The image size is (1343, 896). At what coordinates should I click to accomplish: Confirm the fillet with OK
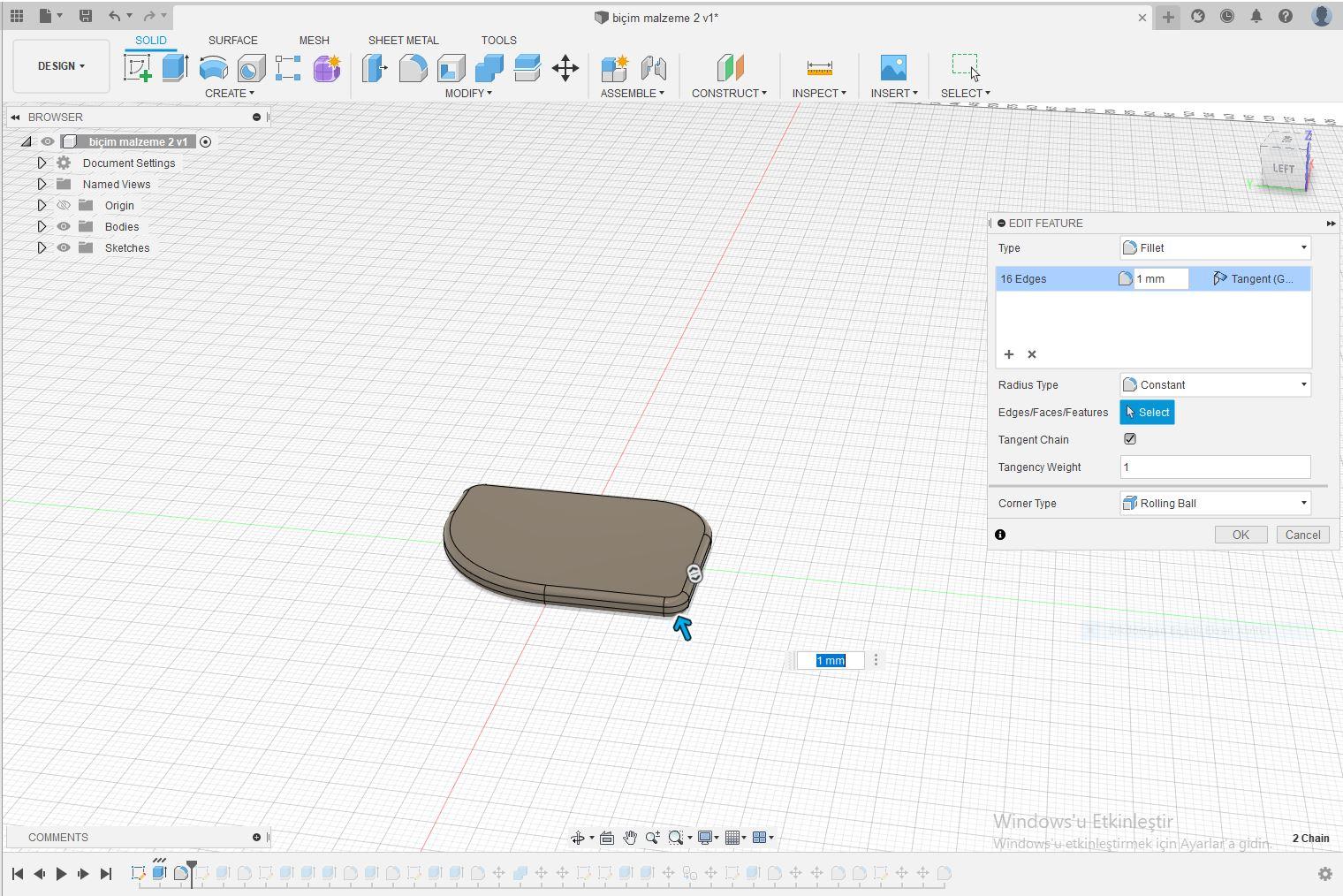tap(1241, 535)
